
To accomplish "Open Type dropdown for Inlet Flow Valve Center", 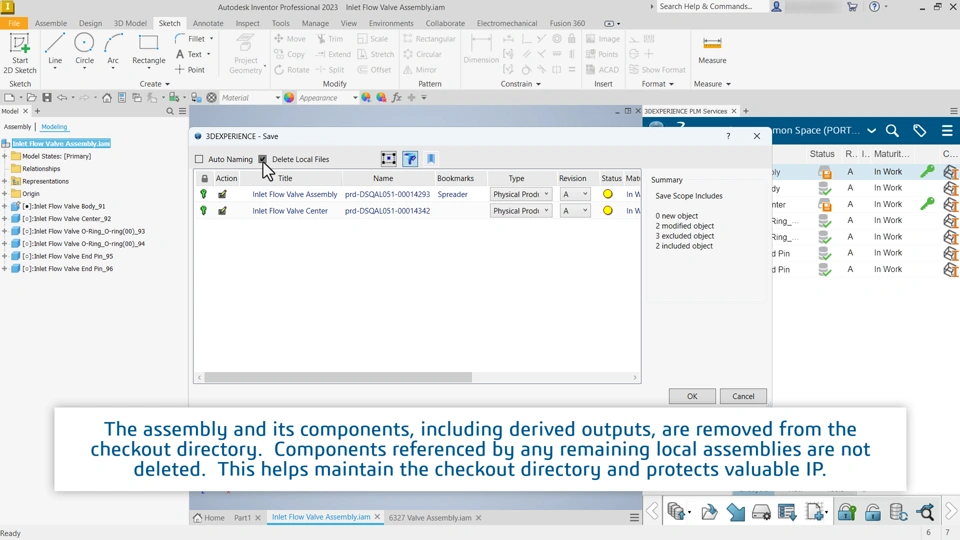I will click(x=520, y=211).
